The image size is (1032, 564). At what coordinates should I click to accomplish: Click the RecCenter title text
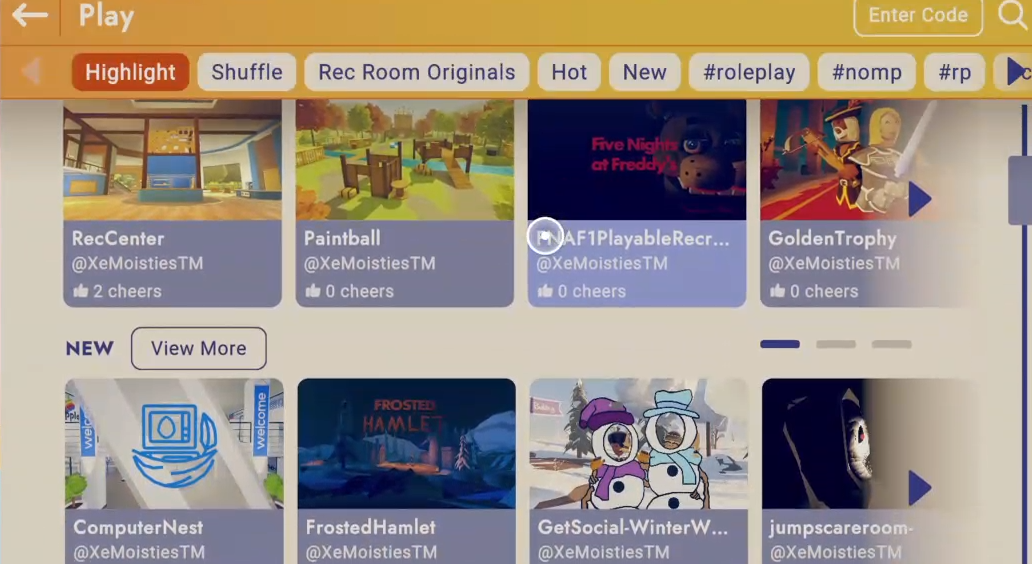118,238
